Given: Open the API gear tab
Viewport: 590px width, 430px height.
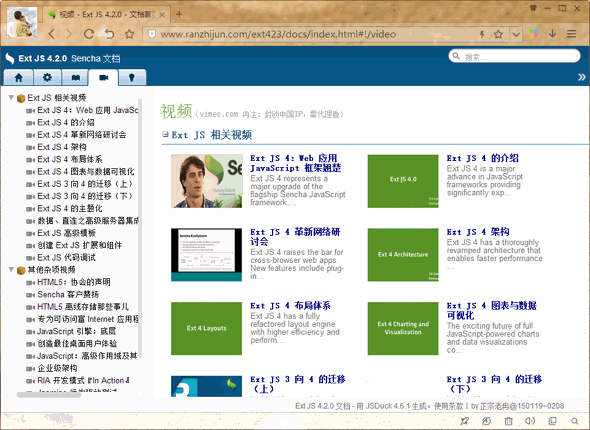Looking at the screenshot, I should (x=47, y=77).
